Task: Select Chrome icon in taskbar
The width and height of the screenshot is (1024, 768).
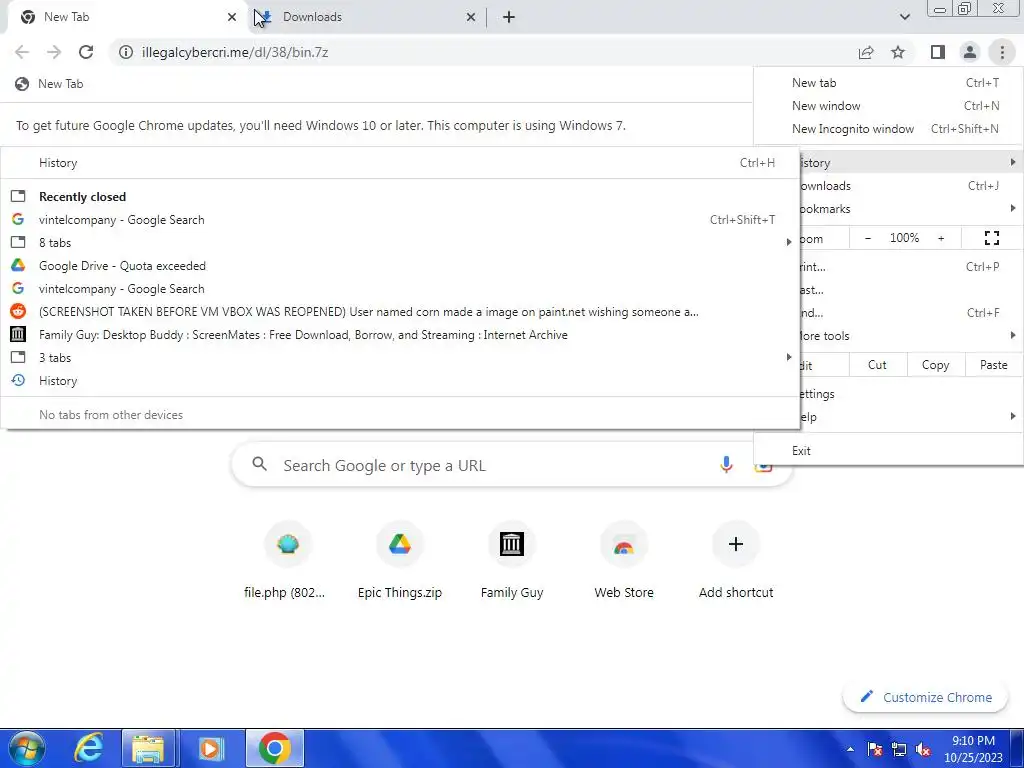Action: coord(274,748)
